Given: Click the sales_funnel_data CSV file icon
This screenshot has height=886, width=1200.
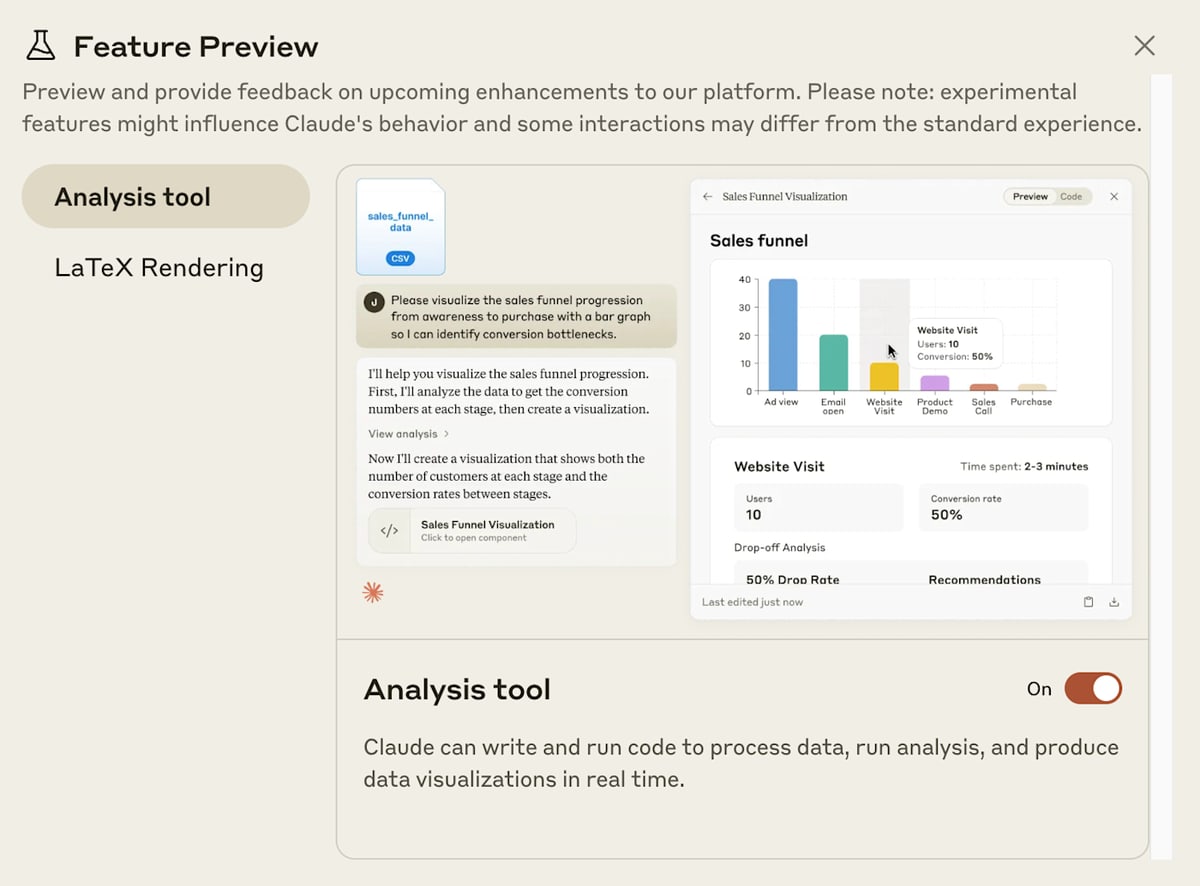Looking at the screenshot, I should point(401,227).
